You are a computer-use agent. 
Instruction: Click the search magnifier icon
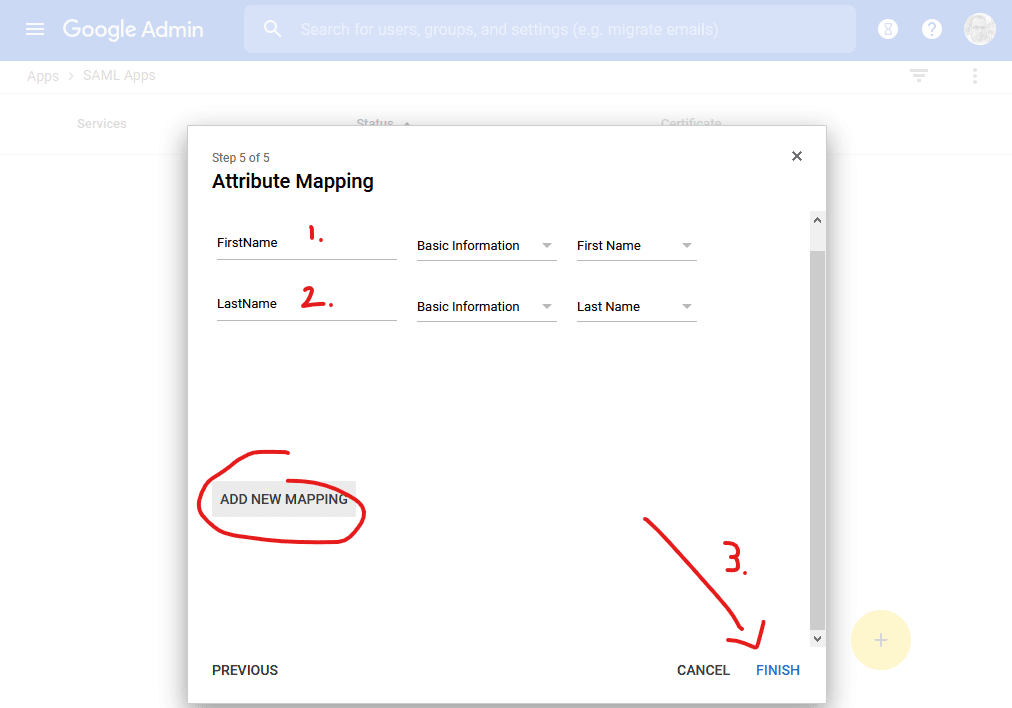273,29
